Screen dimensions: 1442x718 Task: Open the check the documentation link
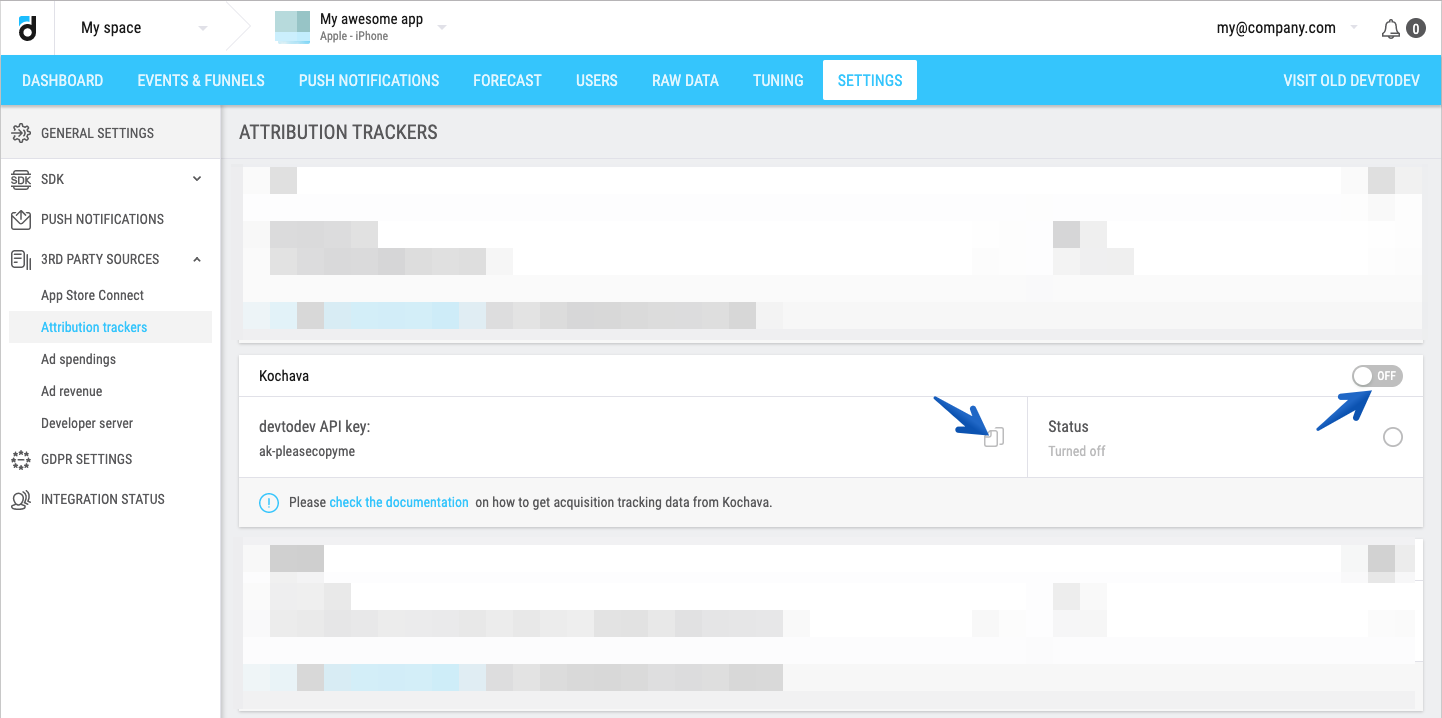pyautogui.click(x=399, y=502)
